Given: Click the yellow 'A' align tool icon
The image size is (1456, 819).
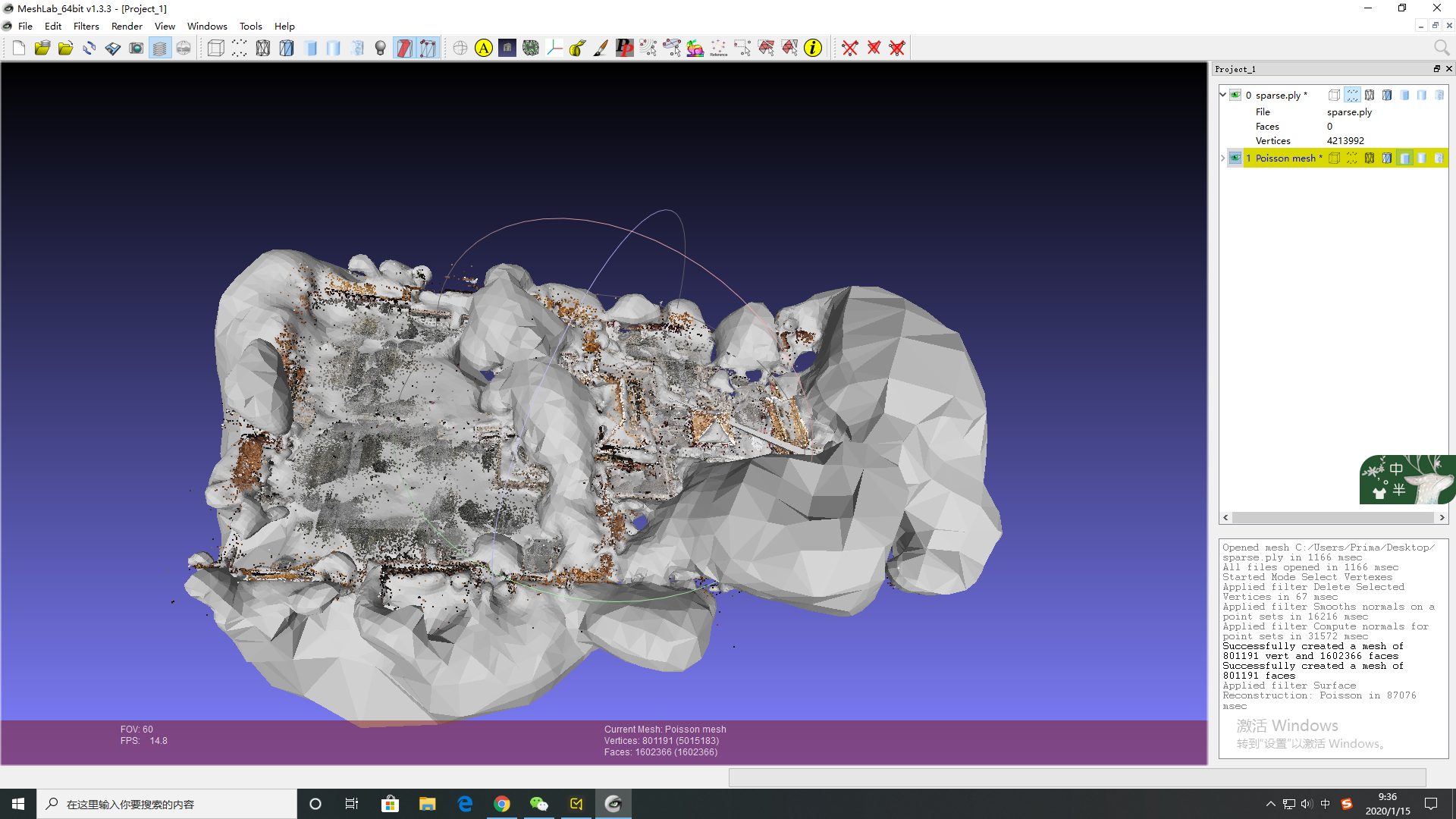Looking at the screenshot, I should [483, 49].
